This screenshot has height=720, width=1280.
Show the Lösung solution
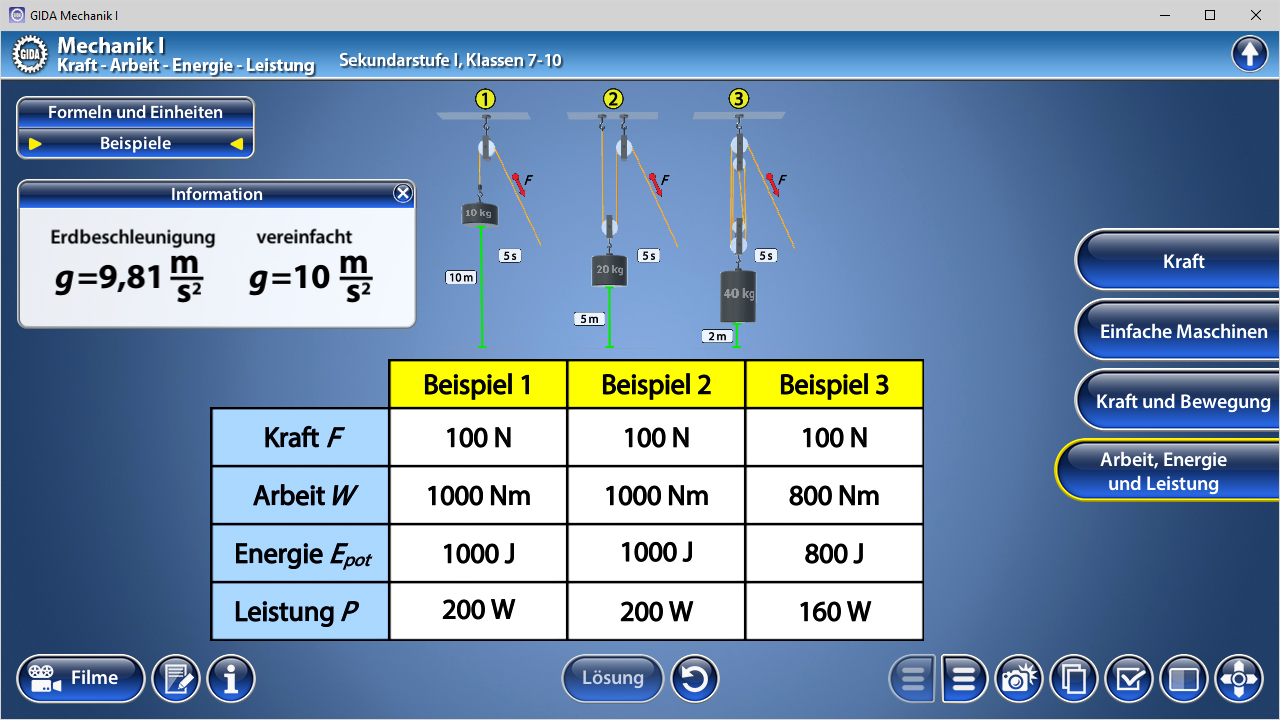coord(613,678)
